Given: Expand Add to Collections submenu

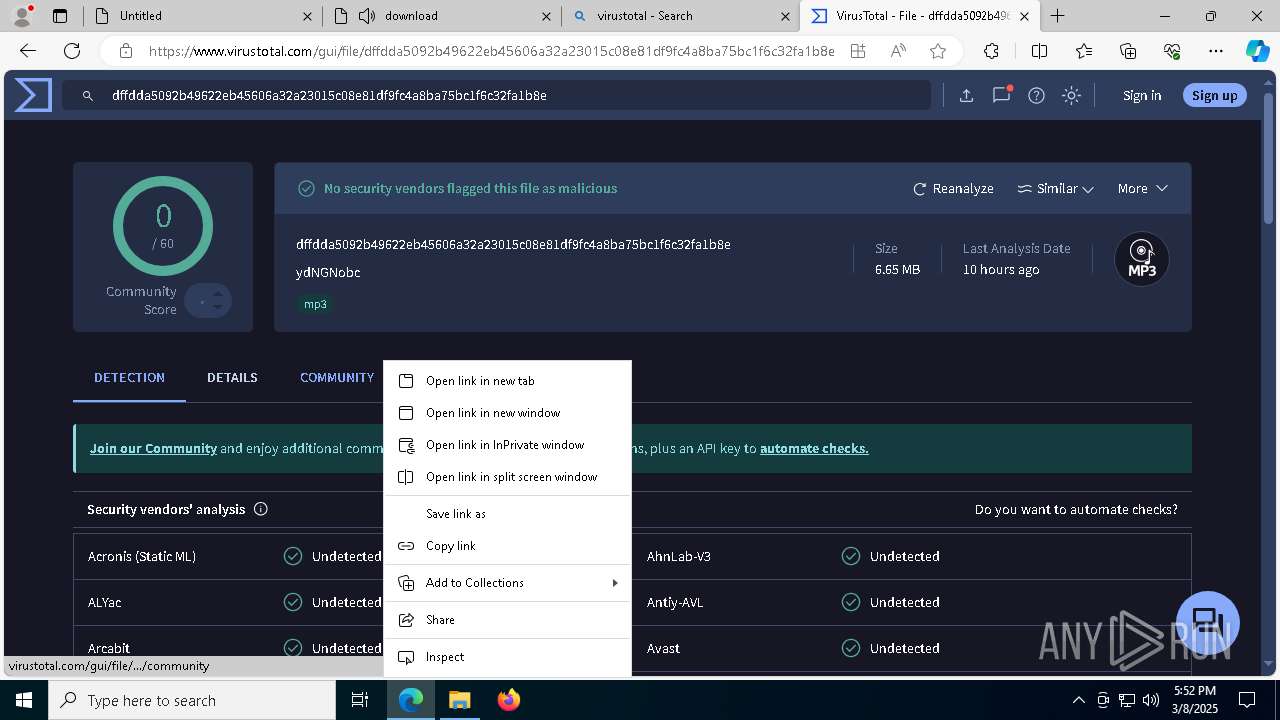Looking at the screenshot, I should pos(507,583).
